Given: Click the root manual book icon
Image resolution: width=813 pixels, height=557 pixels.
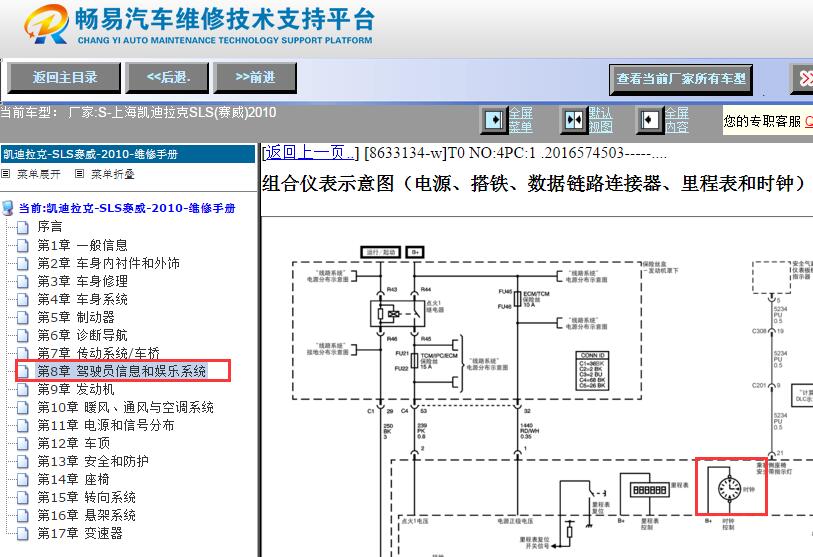Looking at the screenshot, I should point(8,208).
